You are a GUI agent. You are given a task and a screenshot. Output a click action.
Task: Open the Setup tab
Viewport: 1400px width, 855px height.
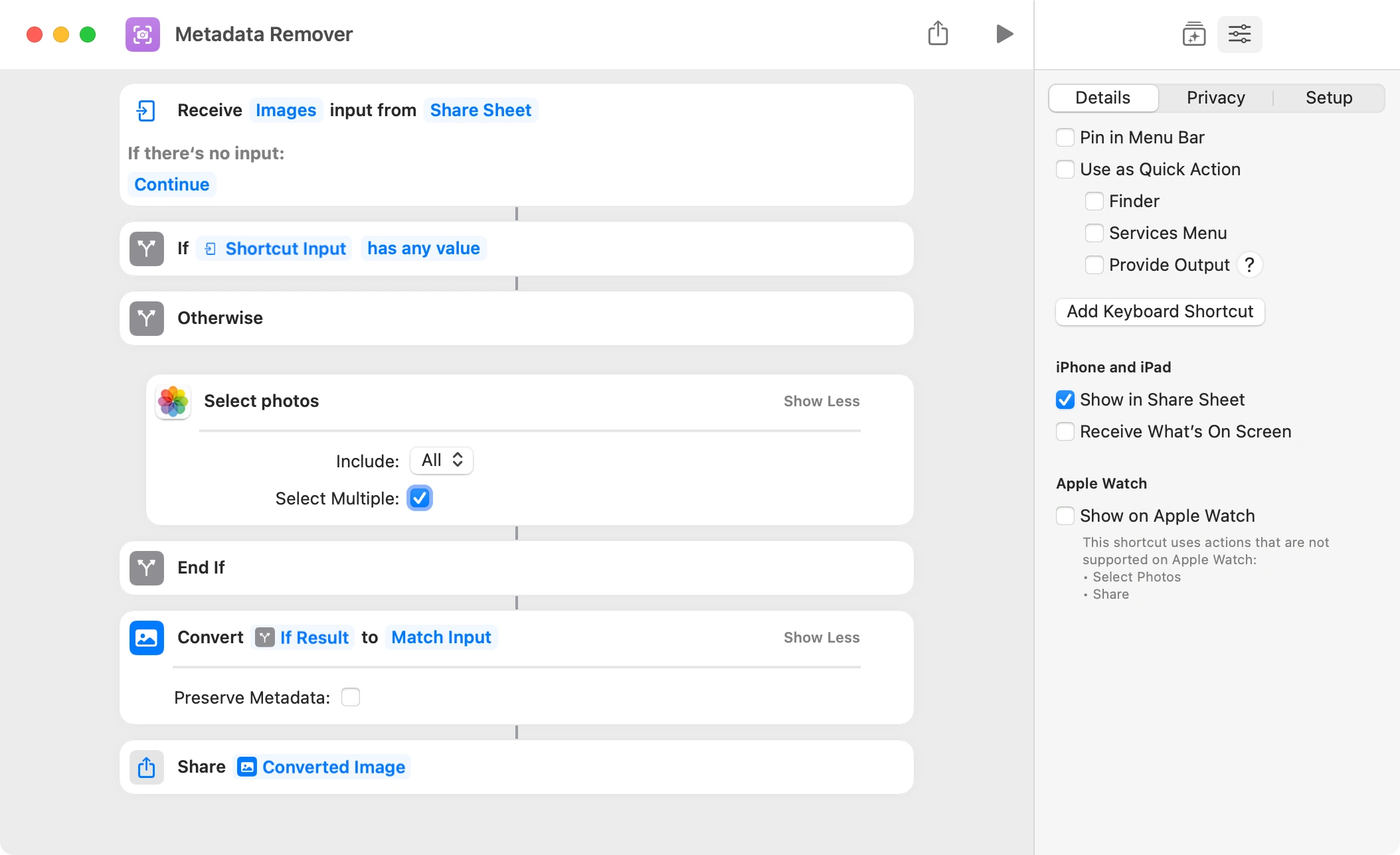tap(1328, 98)
